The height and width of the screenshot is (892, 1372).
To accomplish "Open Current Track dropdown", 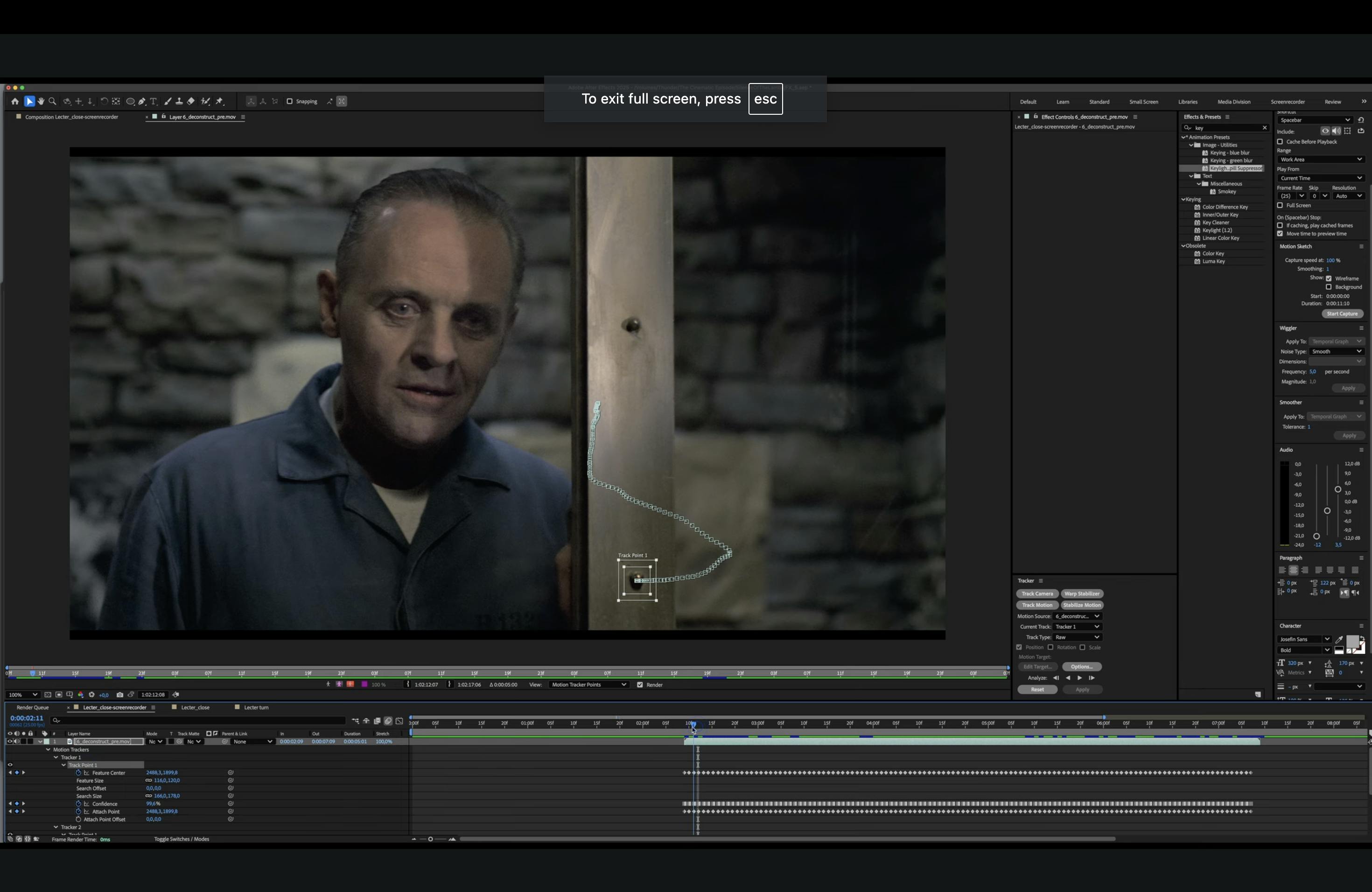I will point(1077,627).
